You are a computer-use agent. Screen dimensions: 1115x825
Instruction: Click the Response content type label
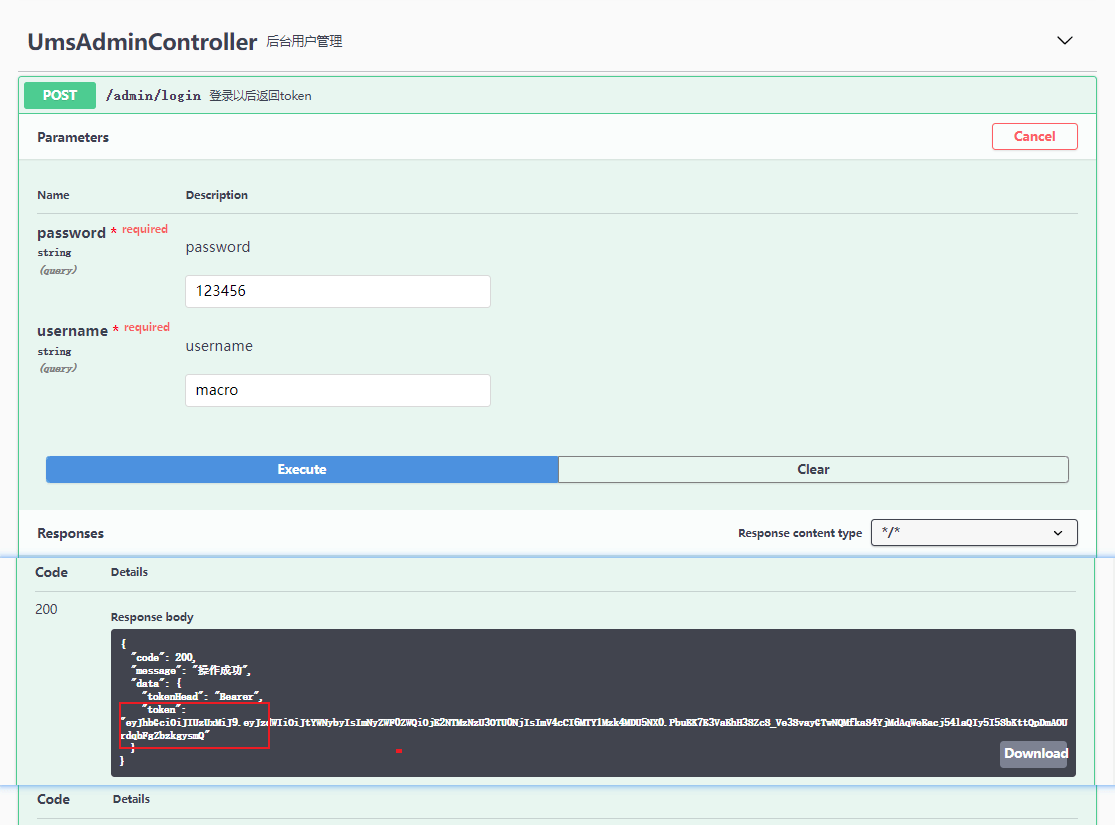click(800, 533)
